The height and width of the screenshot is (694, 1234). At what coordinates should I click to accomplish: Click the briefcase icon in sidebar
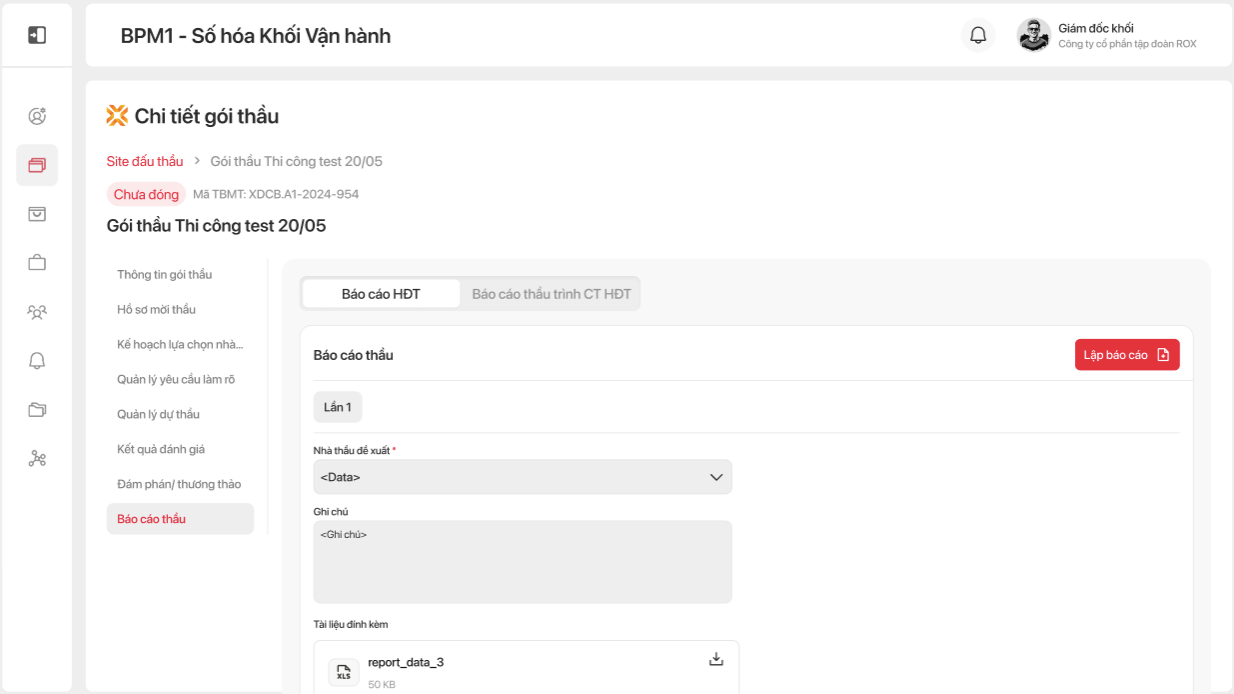[37, 263]
